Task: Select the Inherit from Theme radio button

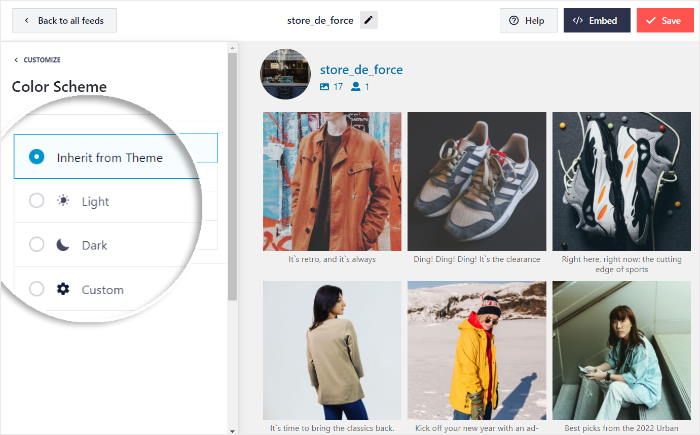Action: tap(37, 157)
